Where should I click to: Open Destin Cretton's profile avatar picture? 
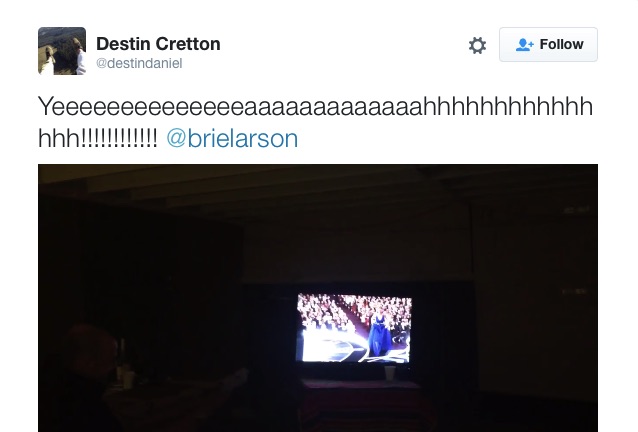click(x=62, y=51)
